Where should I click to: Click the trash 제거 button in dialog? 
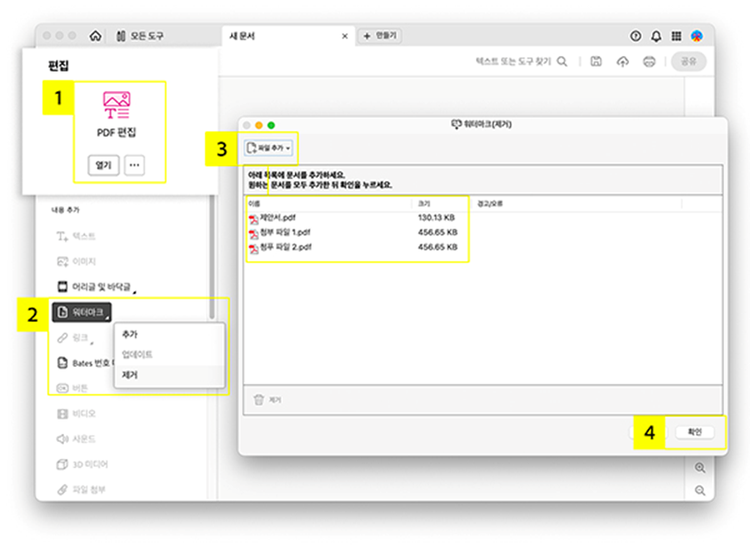pyautogui.click(x=267, y=400)
